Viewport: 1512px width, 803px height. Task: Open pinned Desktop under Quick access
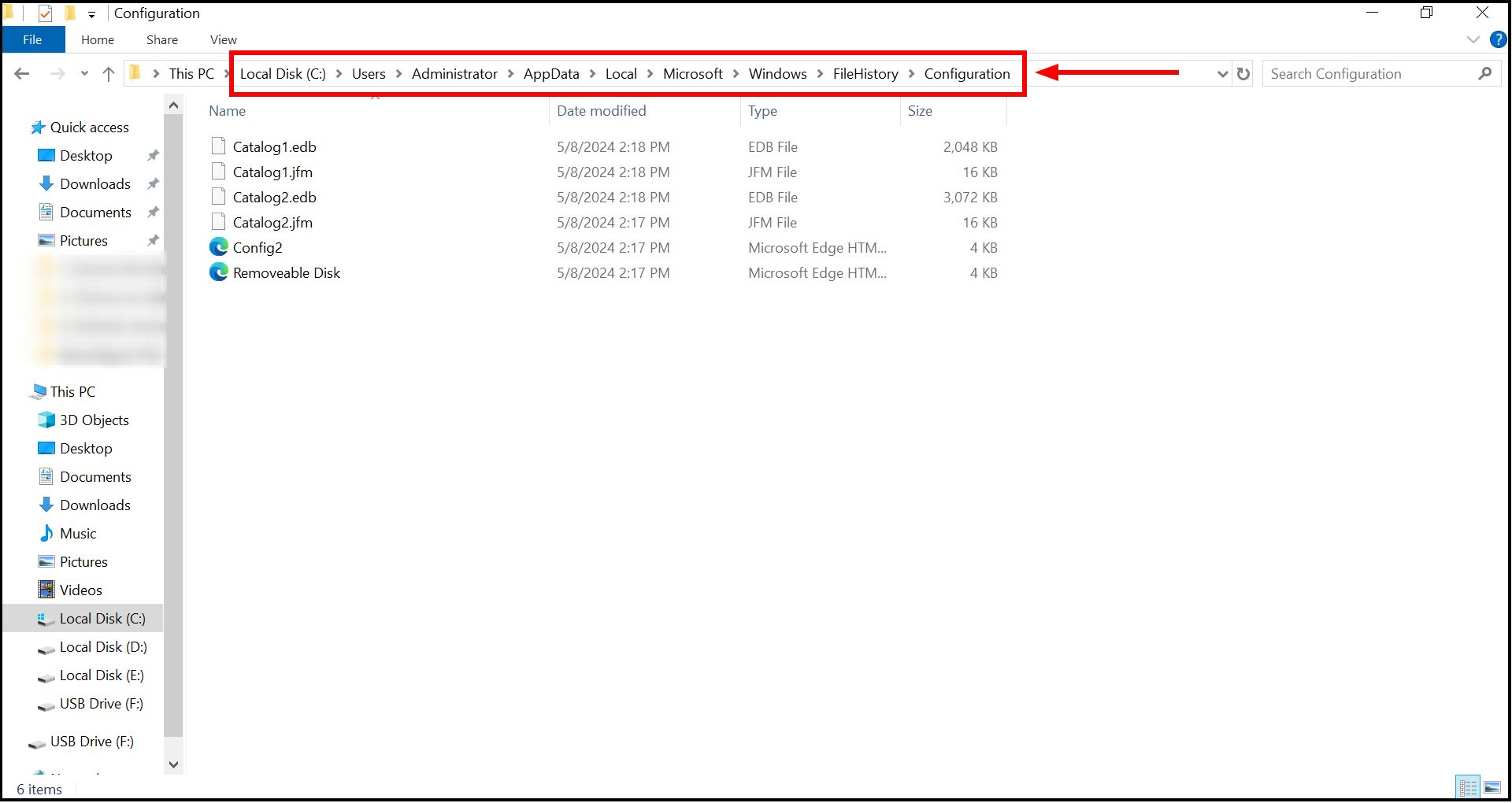coord(86,156)
